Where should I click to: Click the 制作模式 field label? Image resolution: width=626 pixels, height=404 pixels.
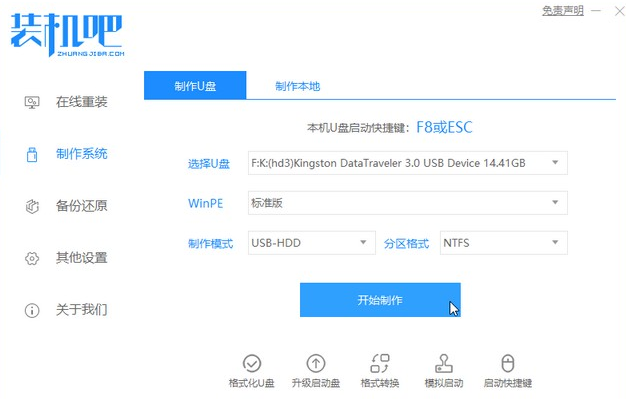tap(210, 244)
